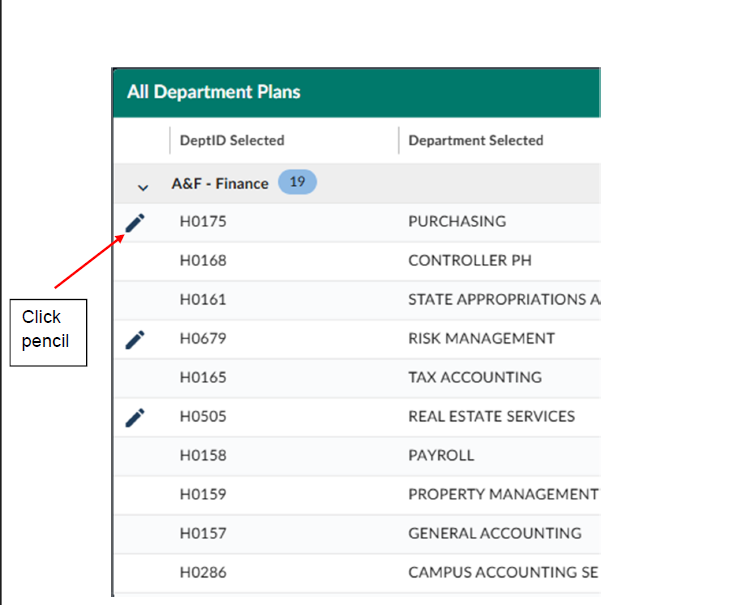Screen dimensions: 738x605
Task: Click the TAX ACCOUNTING department name
Action: 475,378
